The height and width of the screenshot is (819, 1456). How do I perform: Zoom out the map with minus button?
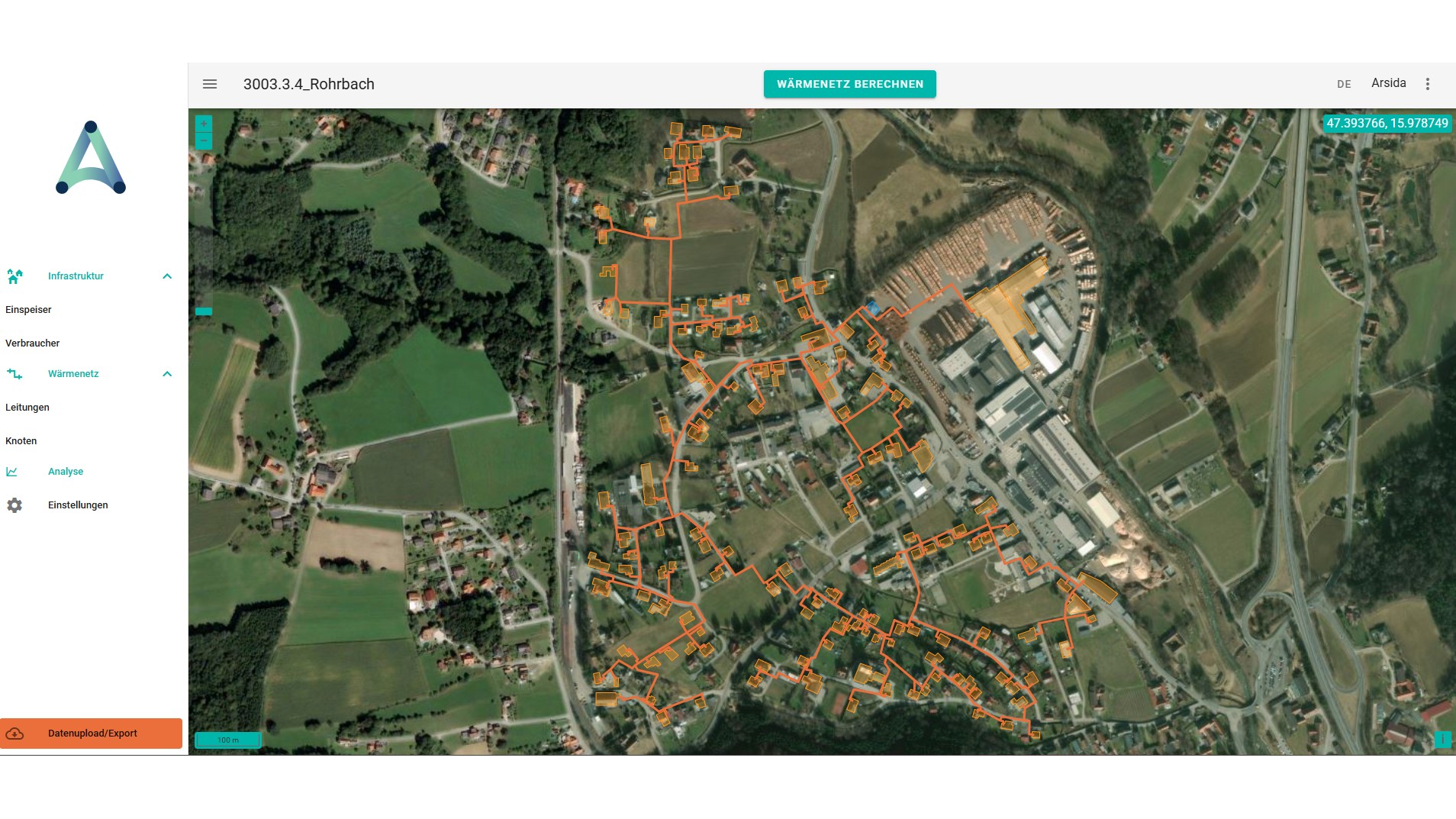click(204, 141)
